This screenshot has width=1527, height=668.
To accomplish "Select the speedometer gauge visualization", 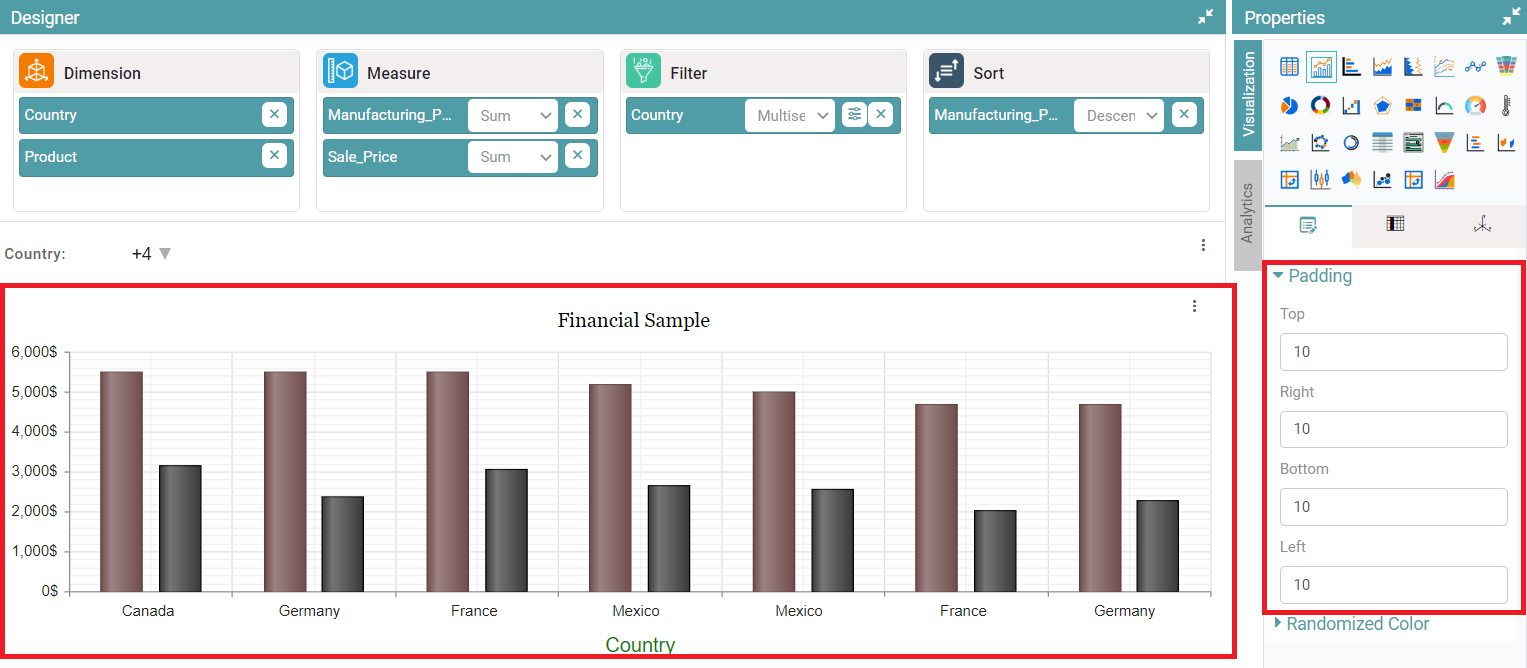I will [x=1475, y=105].
